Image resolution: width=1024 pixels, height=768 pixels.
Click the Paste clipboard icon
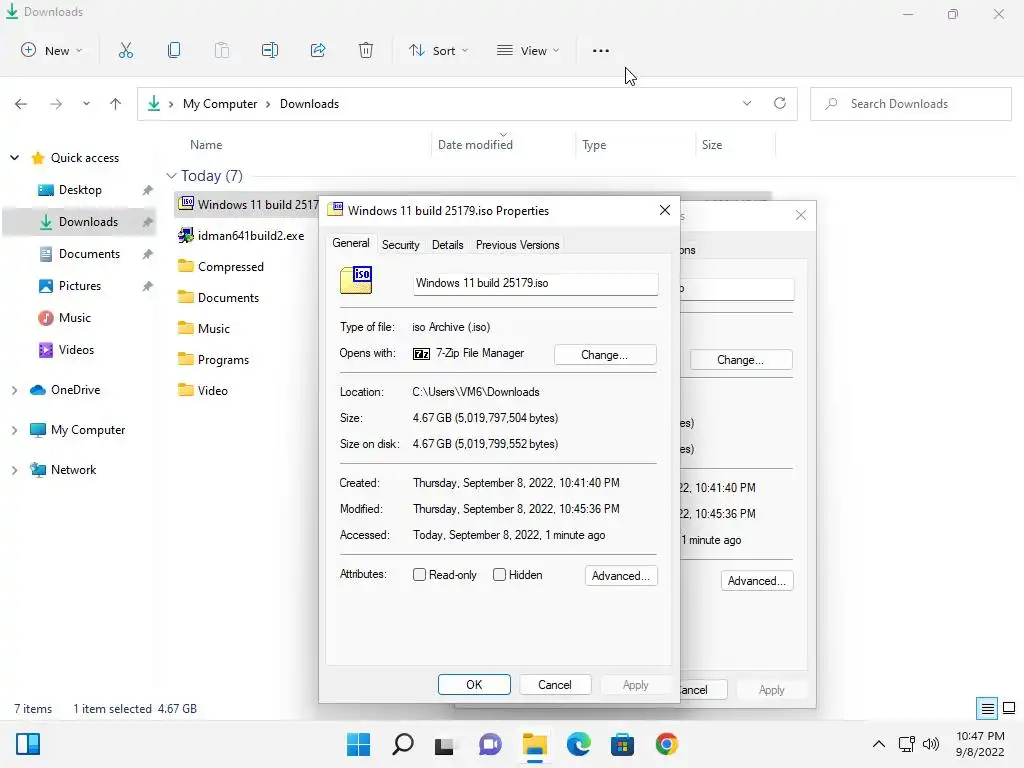(222, 50)
